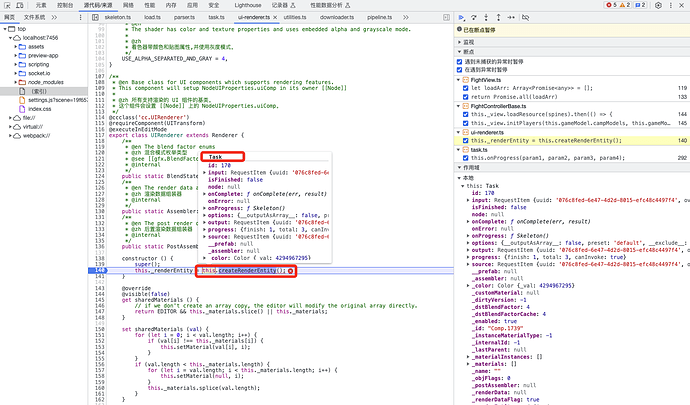Viewport: 690px width, 405px height.
Task: Toggle the debugger sidebar icon
Action: 446,17
